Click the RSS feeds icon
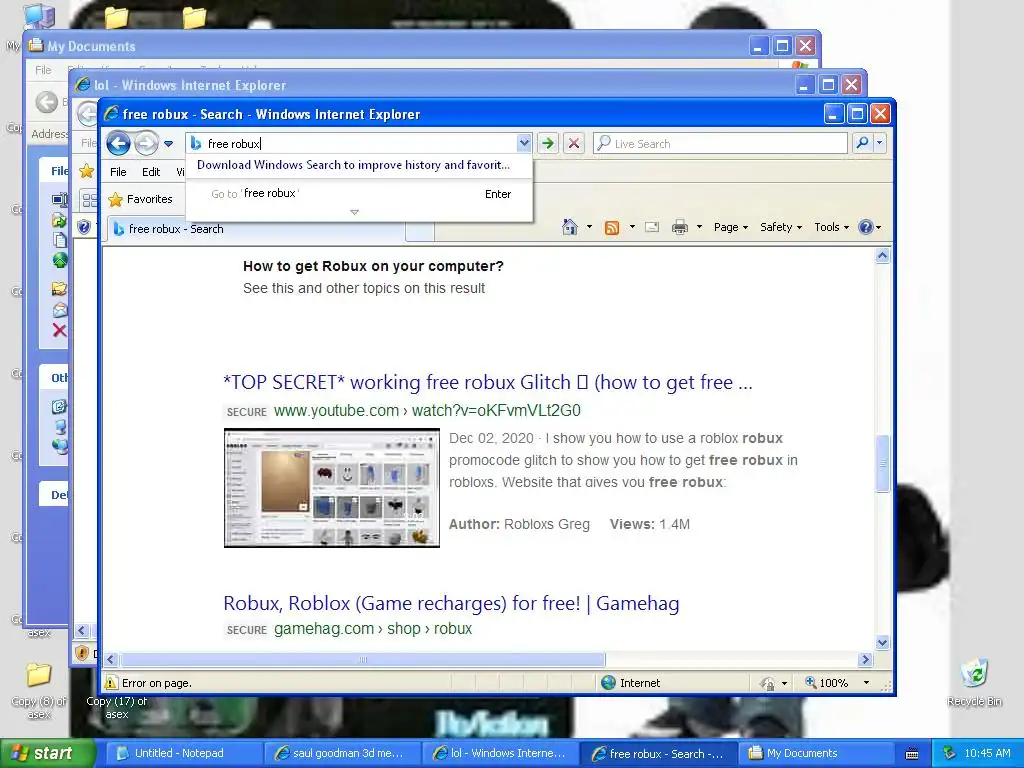Image resolution: width=1024 pixels, height=768 pixels. click(612, 227)
